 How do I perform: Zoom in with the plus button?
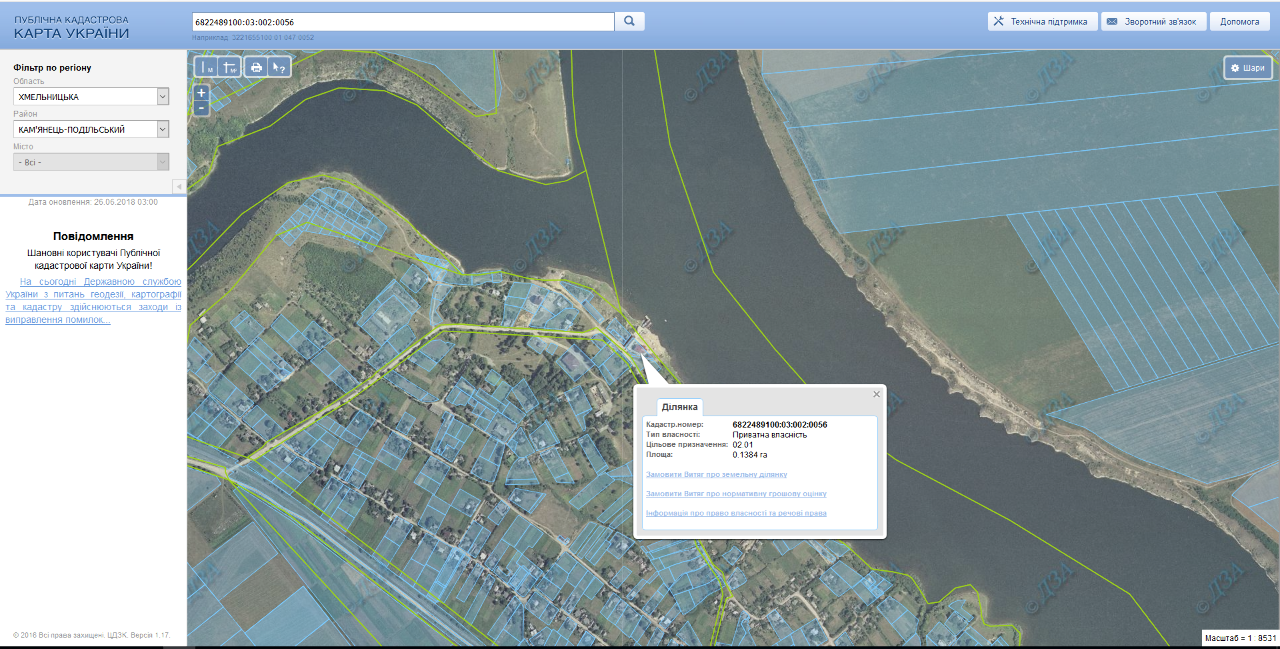pyautogui.click(x=201, y=92)
